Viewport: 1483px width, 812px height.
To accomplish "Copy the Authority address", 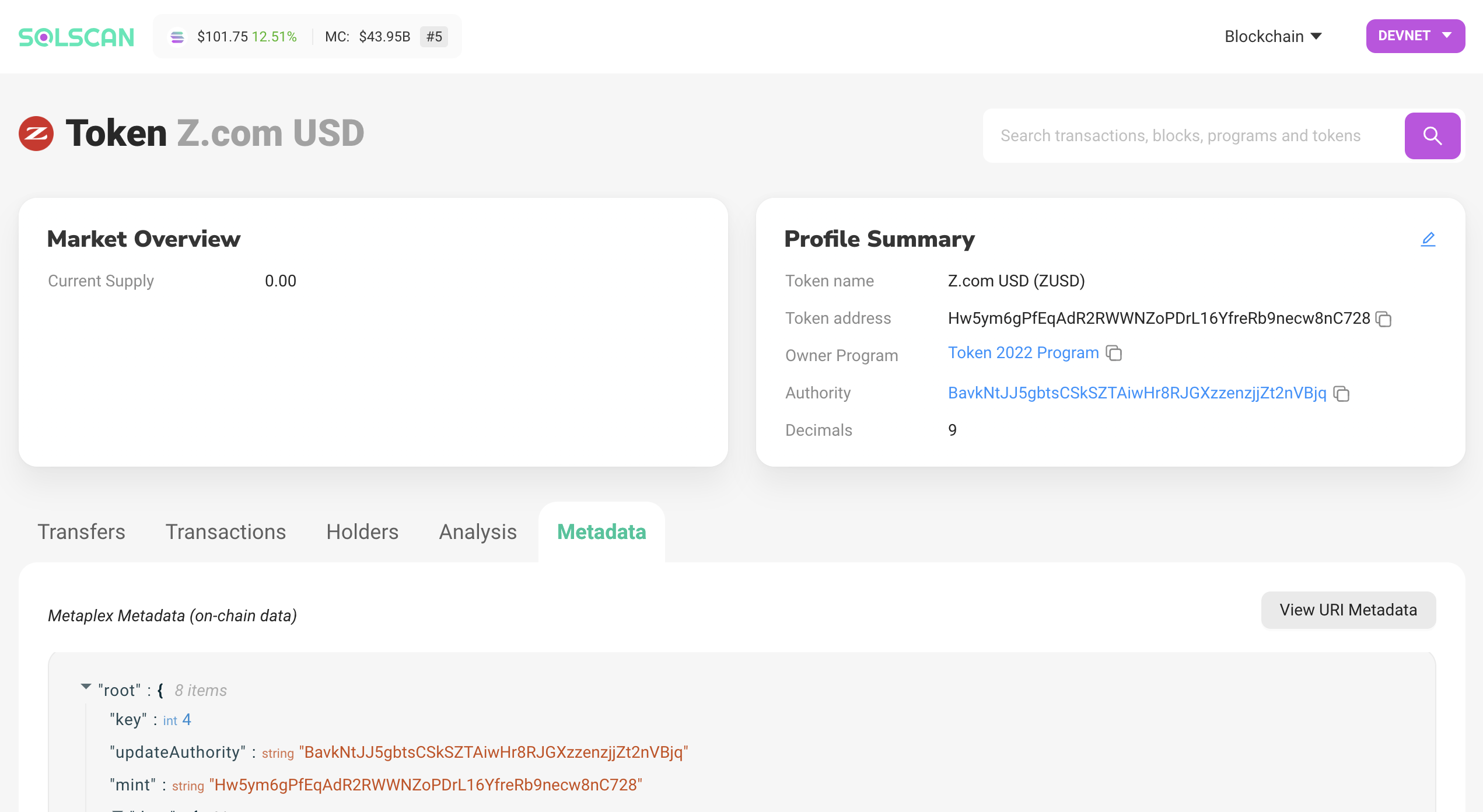I will [1341, 394].
